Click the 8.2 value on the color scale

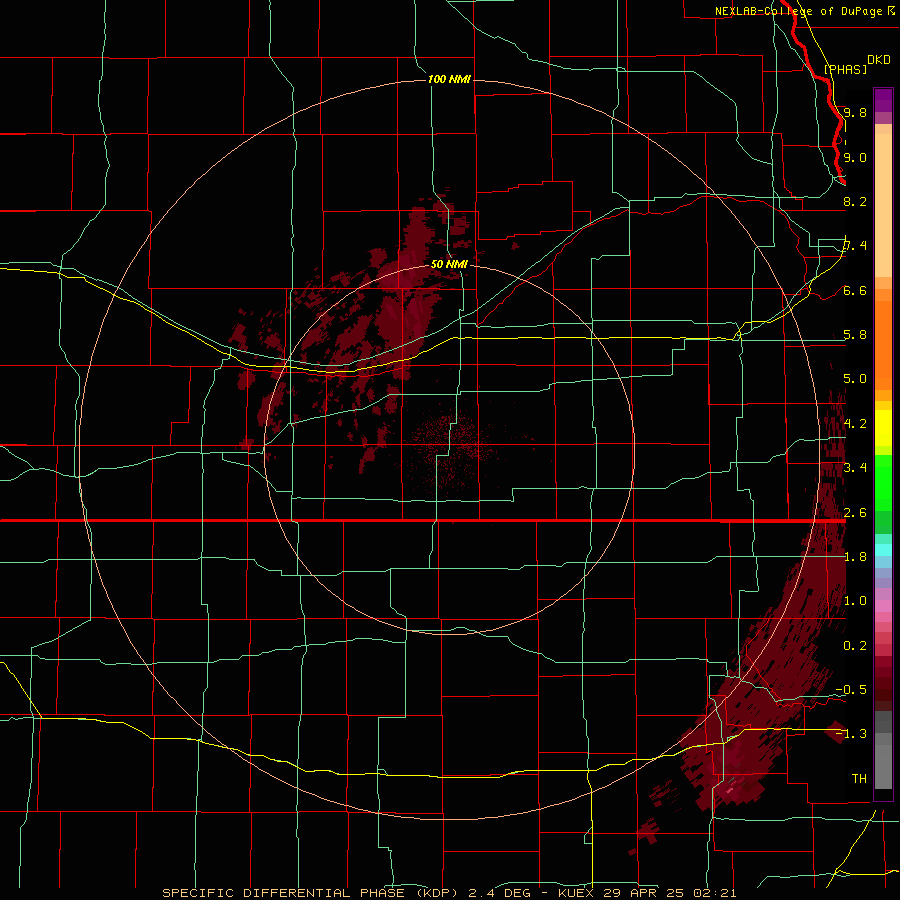[x=855, y=201]
